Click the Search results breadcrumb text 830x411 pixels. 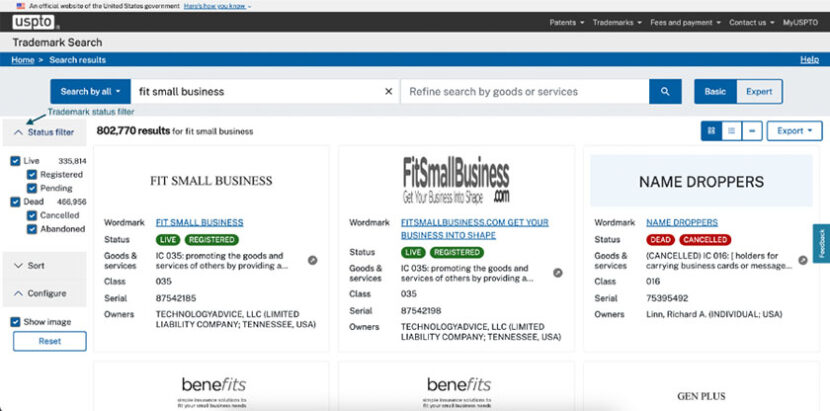pyautogui.click(x=77, y=60)
